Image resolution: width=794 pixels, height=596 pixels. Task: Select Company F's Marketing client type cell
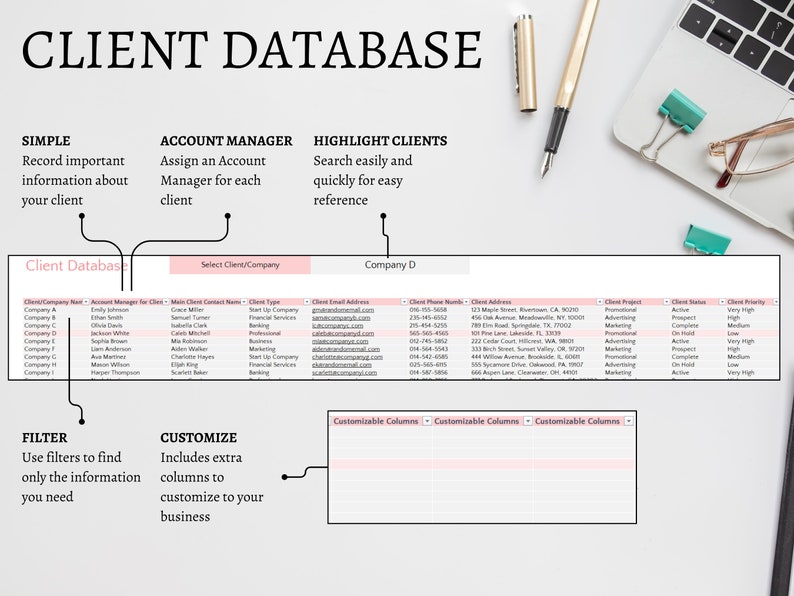coord(262,349)
